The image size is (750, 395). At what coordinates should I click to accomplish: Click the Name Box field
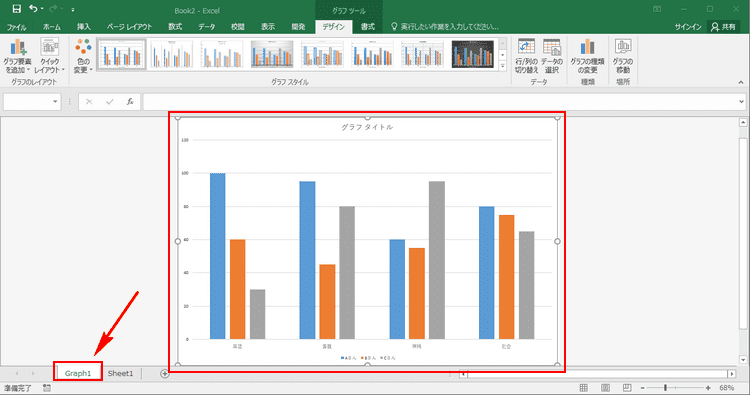click(x=27, y=101)
